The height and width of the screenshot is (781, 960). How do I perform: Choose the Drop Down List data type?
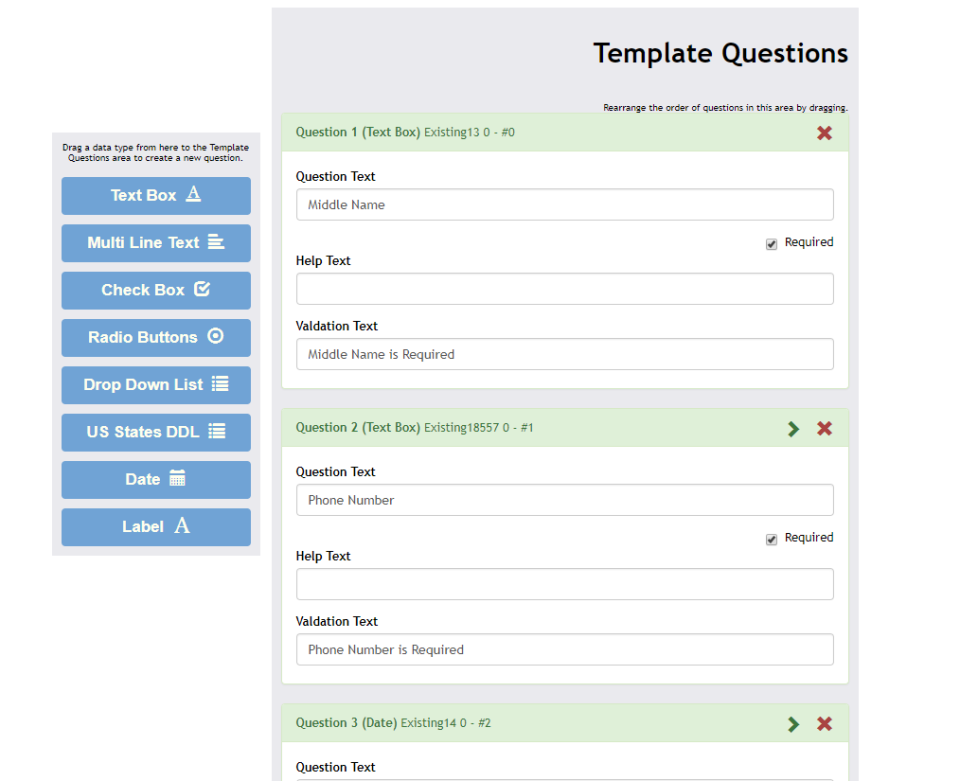[156, 385]
